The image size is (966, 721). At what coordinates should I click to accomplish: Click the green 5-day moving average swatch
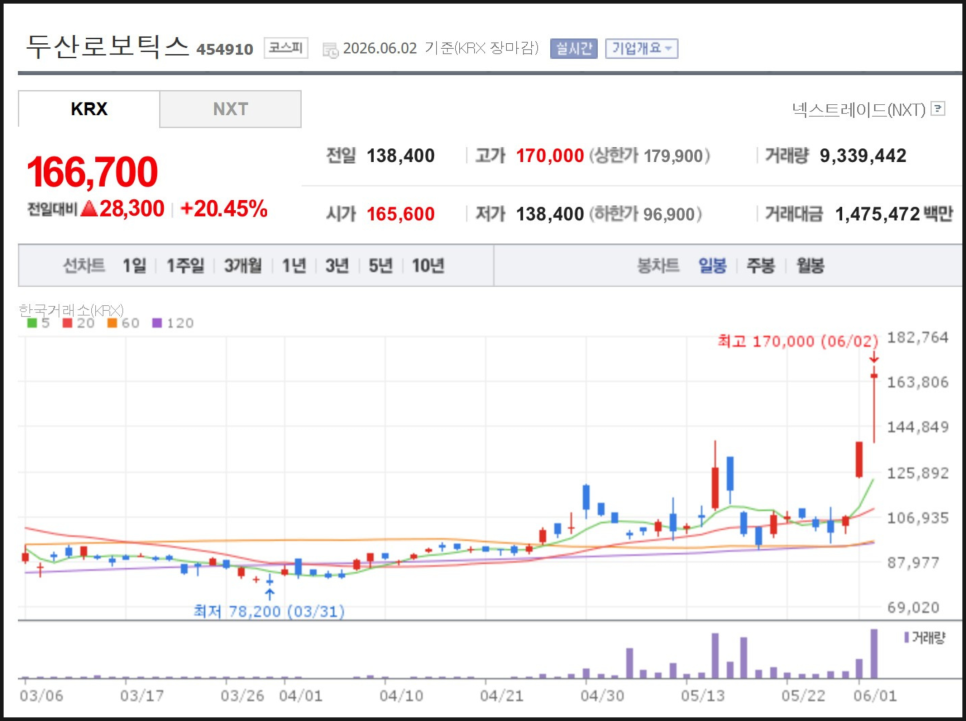(x=32, y=323)
